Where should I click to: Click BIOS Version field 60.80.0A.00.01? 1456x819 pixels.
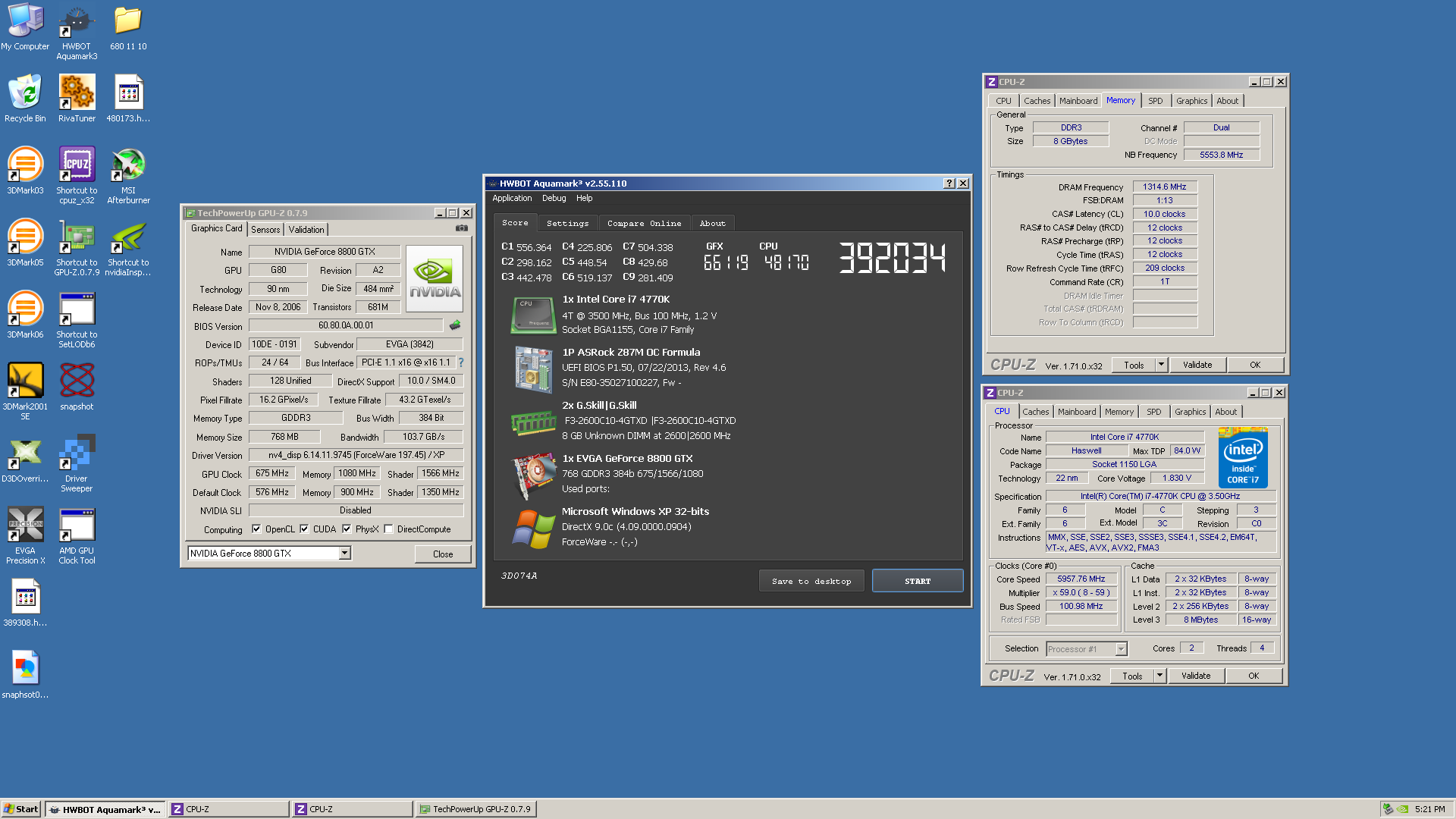coord(346,325)
